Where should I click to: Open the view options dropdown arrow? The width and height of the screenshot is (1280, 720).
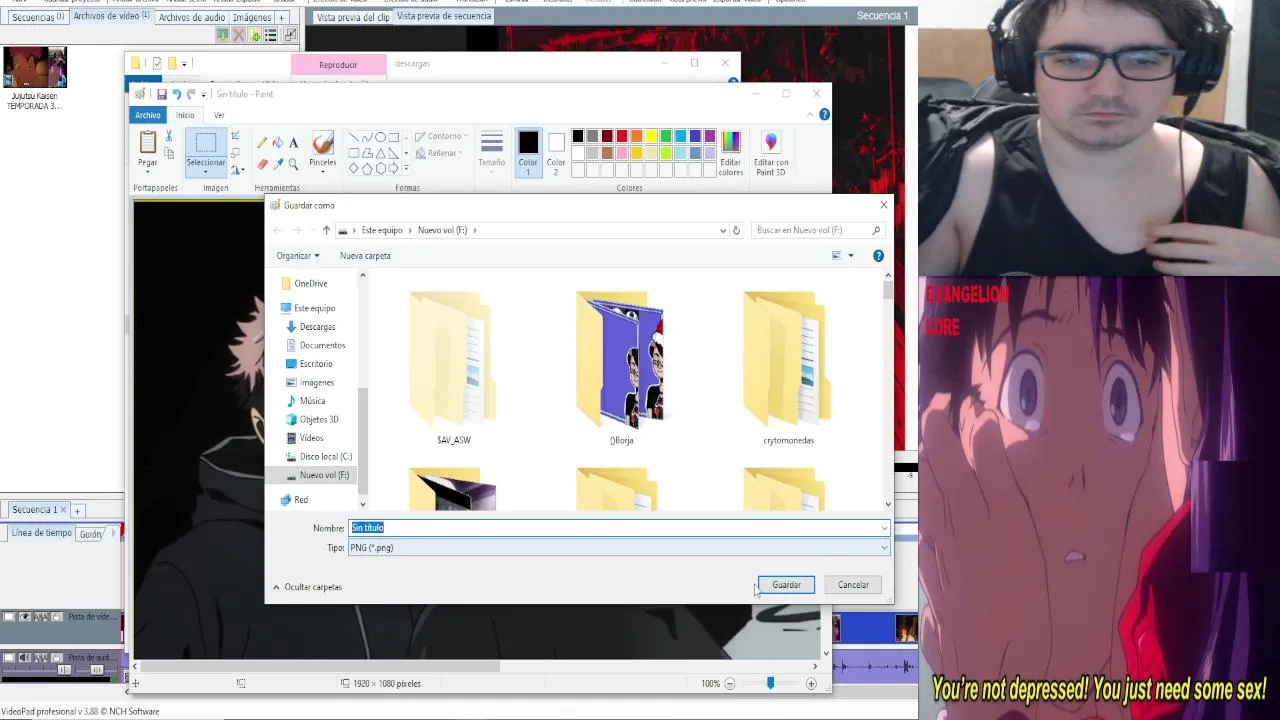pos(851,256)
